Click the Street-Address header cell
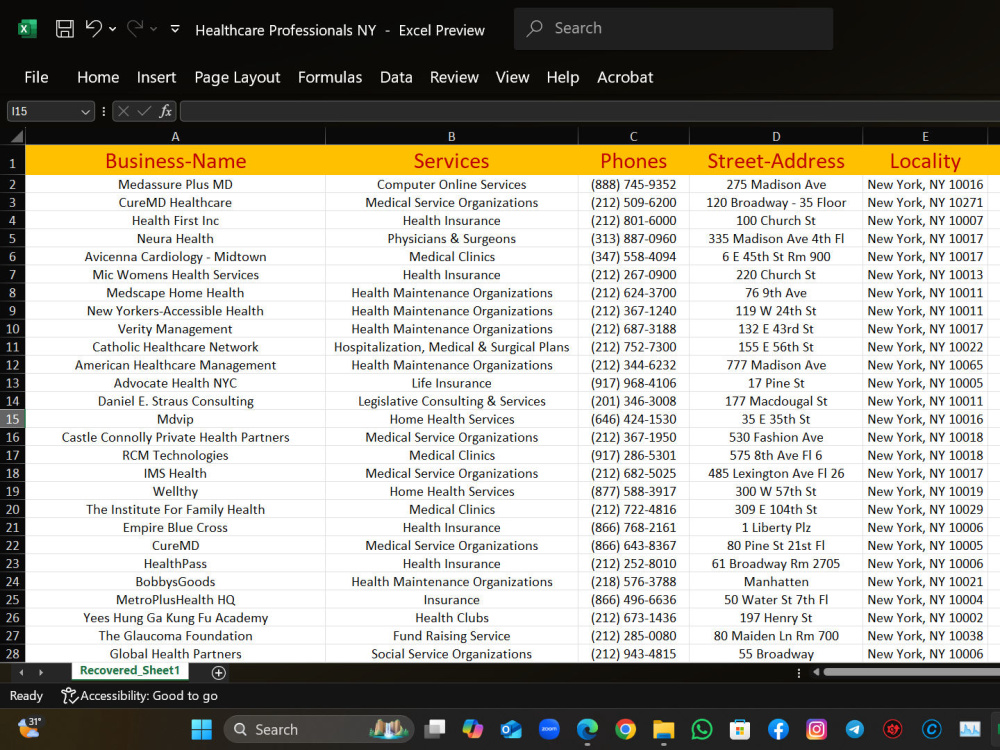 (776, 161)
